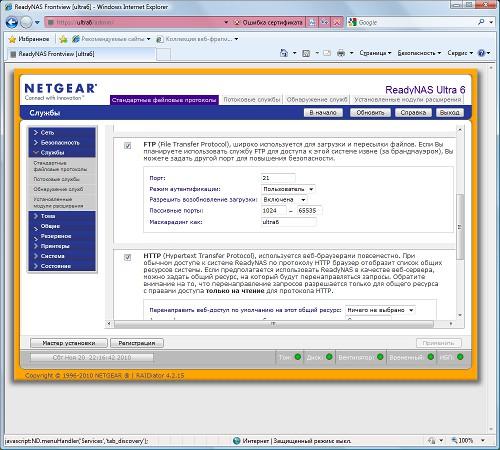This screenshot has width=500, height=450.
Task: Click the FTP port input field
Action: (x=278, y=178)
